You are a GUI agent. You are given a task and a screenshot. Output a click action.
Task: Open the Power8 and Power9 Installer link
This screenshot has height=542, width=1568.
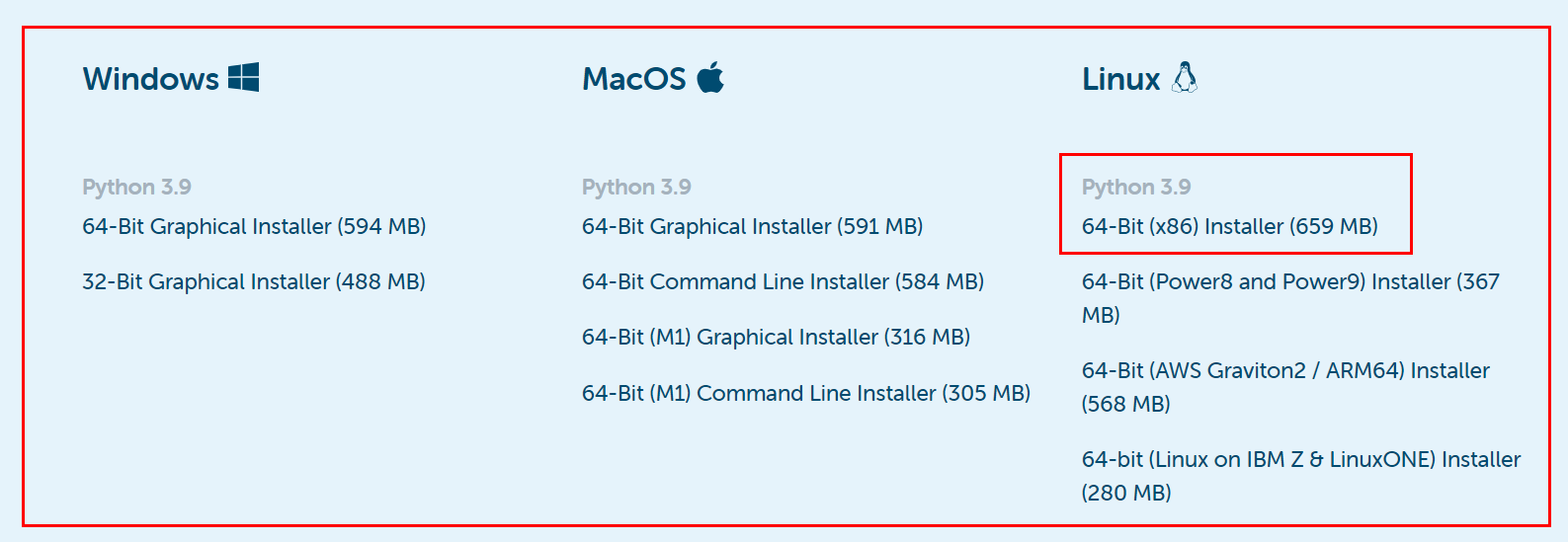[1289, 282]
